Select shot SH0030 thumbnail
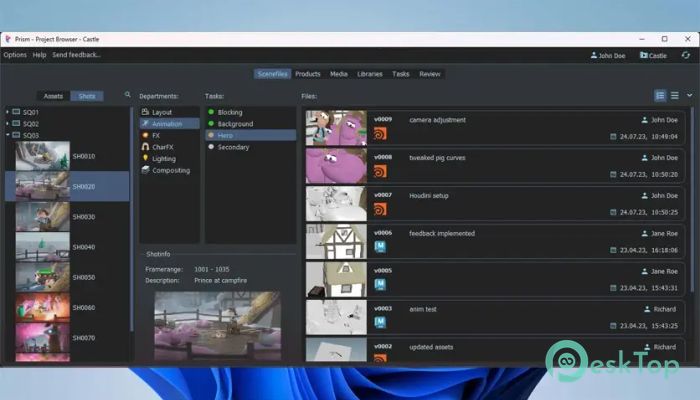The height and width of the screenshot is (400, 700). (x=43, y=217)
